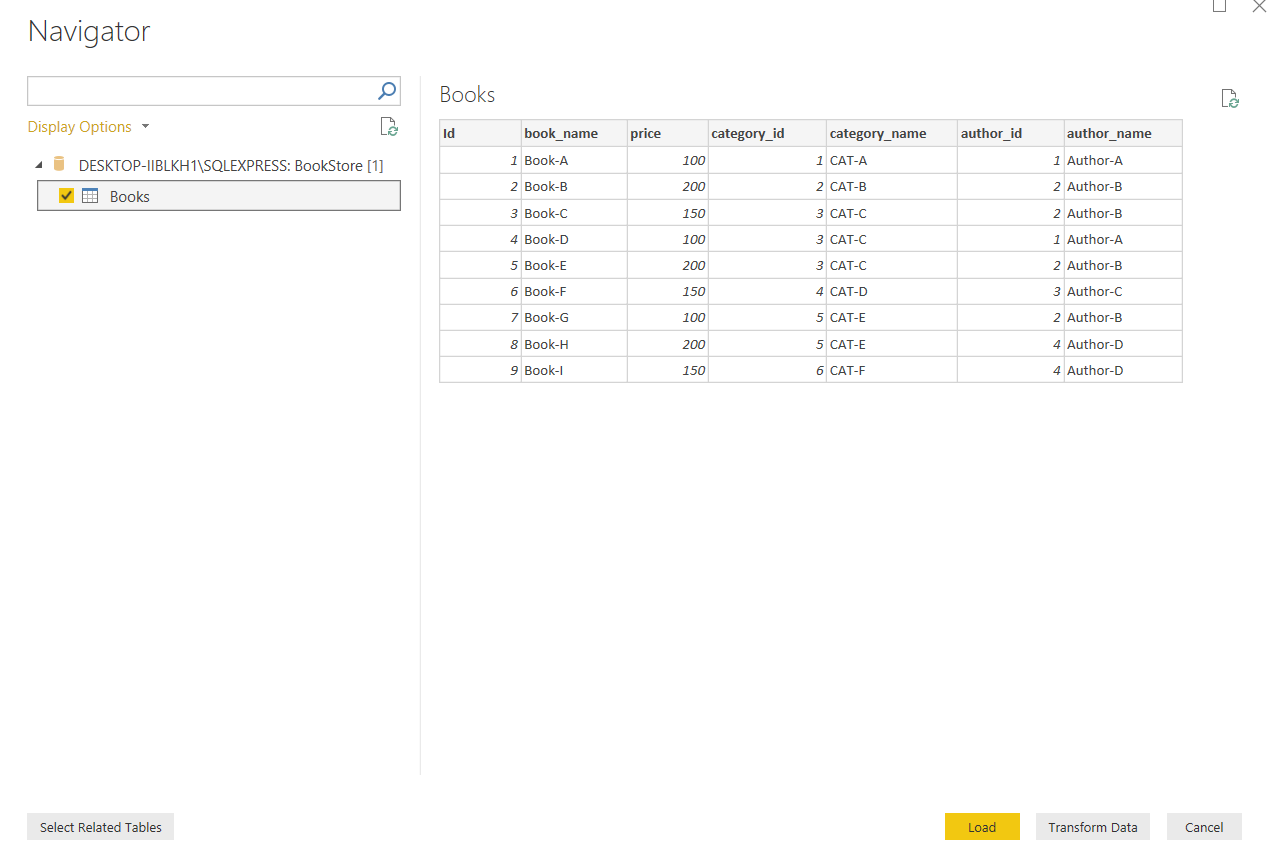1271x854 pixels.
Task: Select the Book-A cell
Action: [574, 160]
